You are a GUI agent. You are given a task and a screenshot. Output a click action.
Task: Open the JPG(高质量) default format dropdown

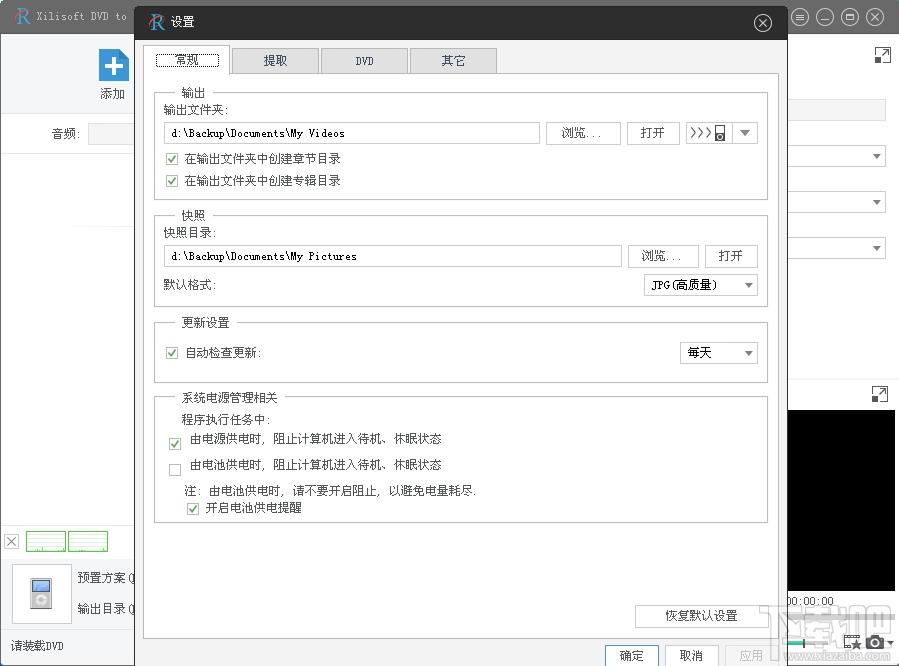point(701,285)
